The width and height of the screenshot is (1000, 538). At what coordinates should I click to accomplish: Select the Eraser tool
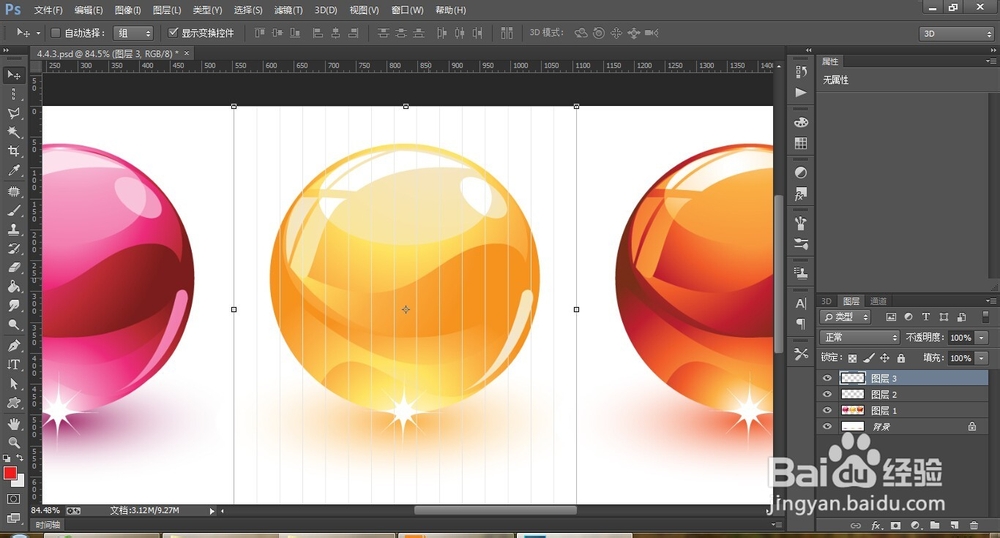pos(13,268)
